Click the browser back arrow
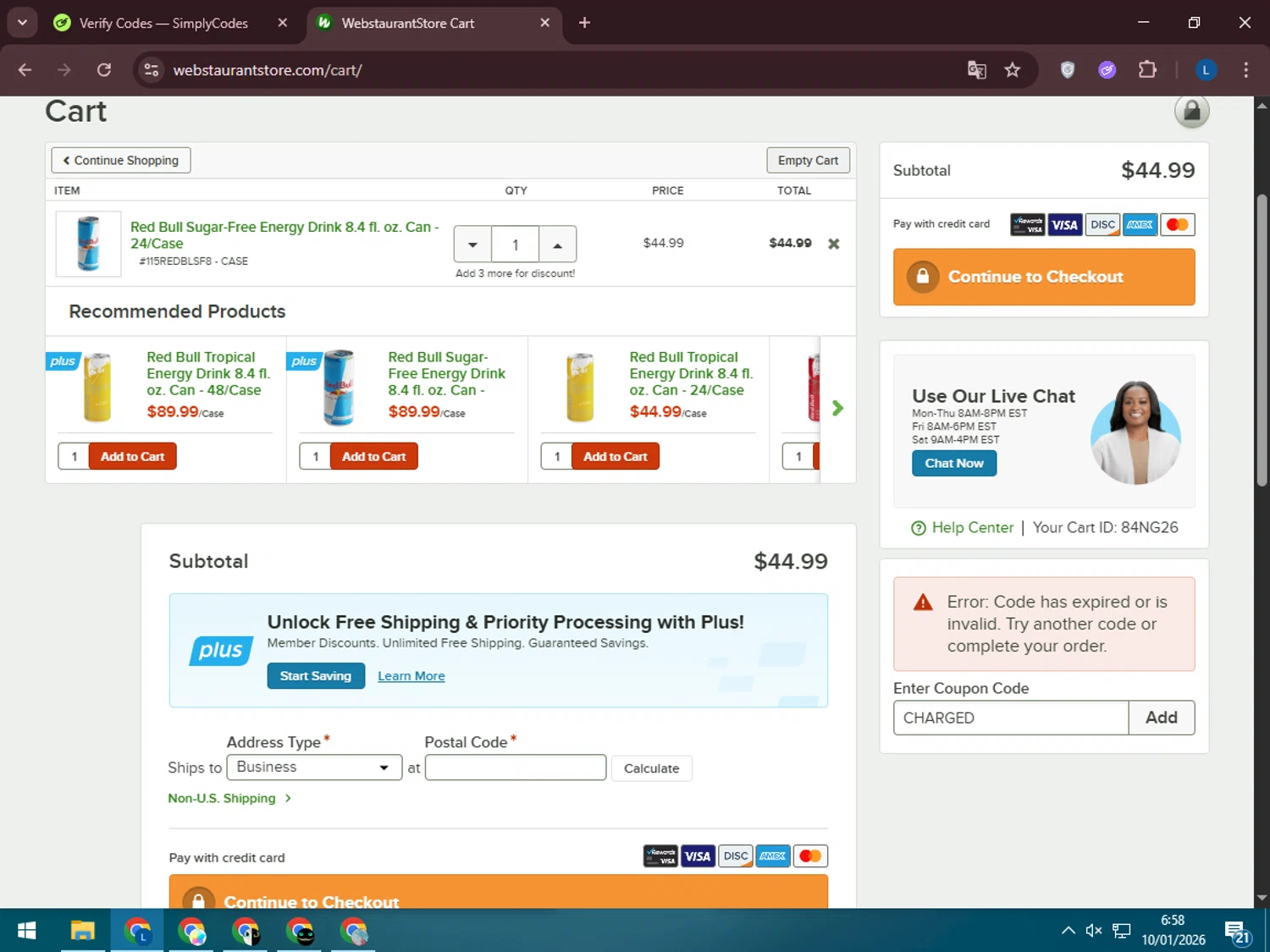 pyautogui.click(x=25, y=70)
